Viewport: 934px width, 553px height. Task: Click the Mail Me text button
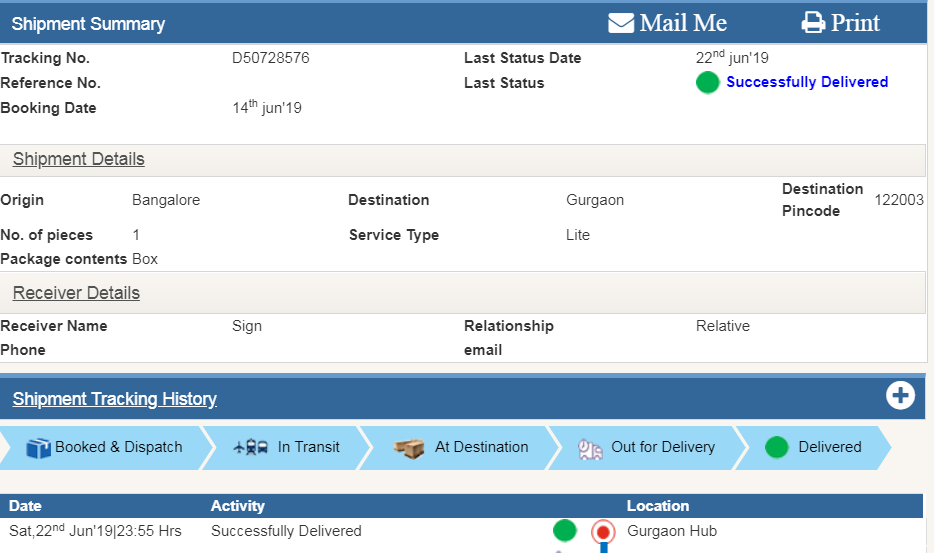(x=683, y=23)
